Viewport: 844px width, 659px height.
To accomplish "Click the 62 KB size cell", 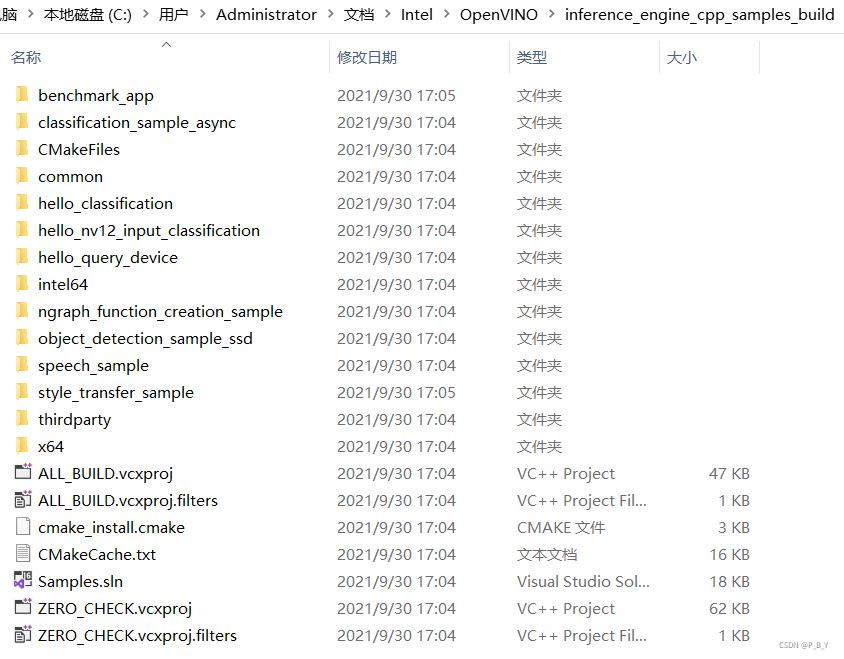I will [x=729, y=608].
